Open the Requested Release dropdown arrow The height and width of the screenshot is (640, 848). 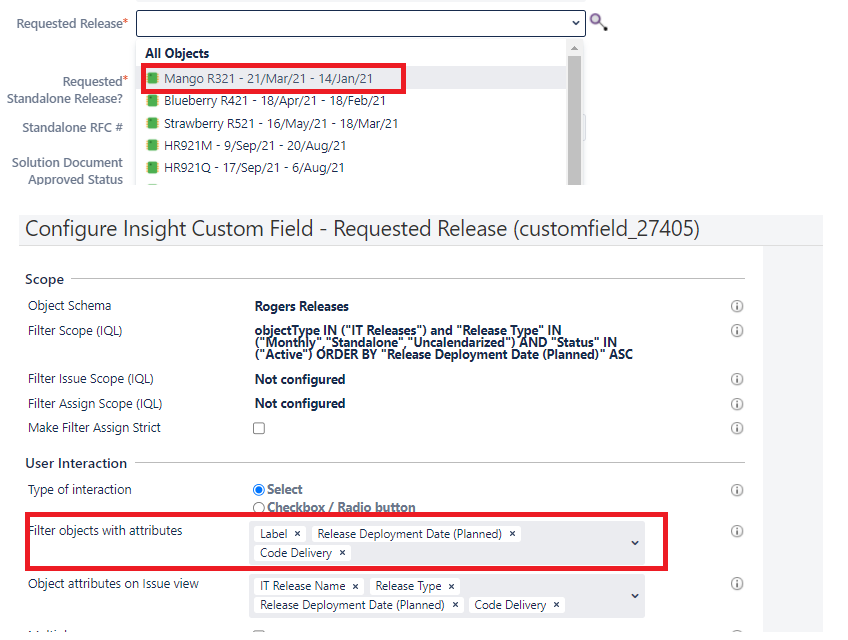click(575, 21)
